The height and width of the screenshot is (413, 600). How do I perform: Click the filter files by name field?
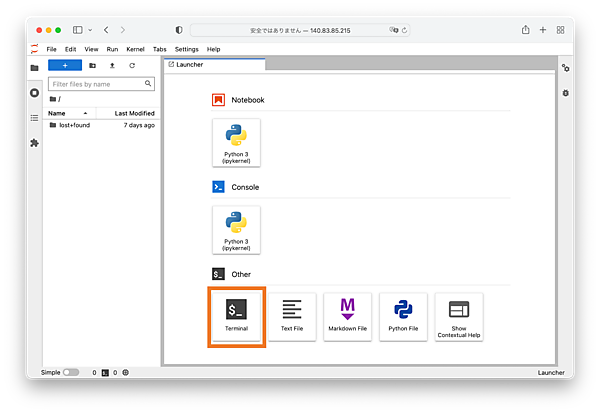pos(104,84)
